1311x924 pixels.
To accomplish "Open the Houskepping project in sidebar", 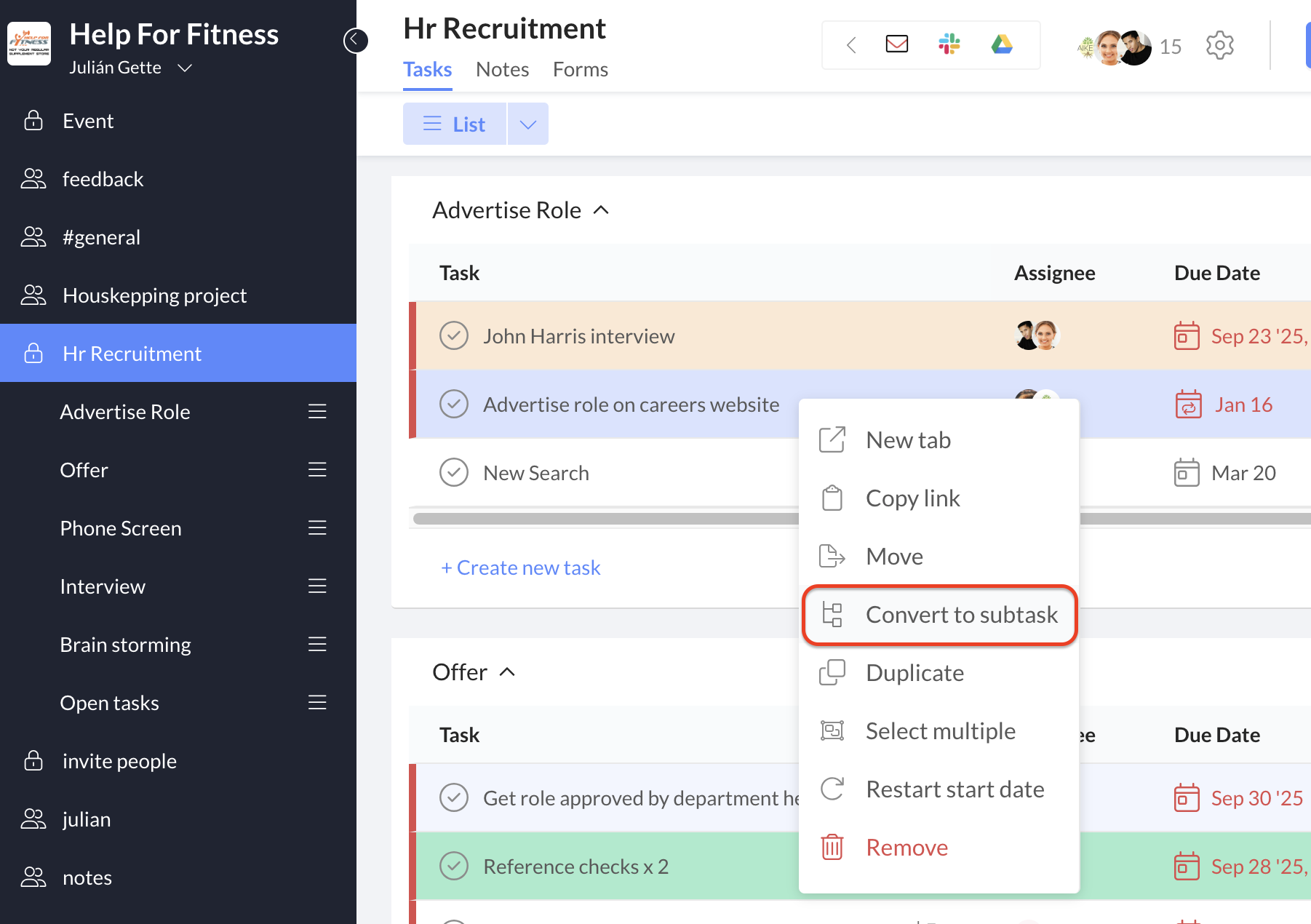I will coord(178,295).
